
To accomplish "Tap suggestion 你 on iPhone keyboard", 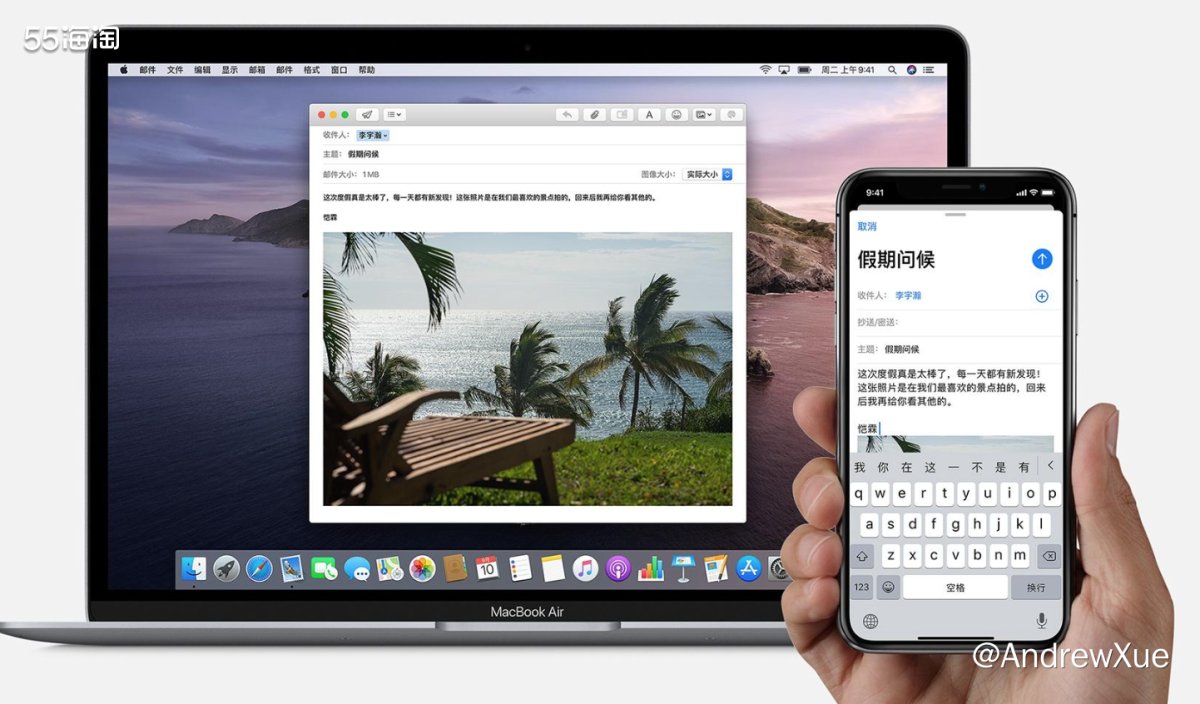I will 883,467.
